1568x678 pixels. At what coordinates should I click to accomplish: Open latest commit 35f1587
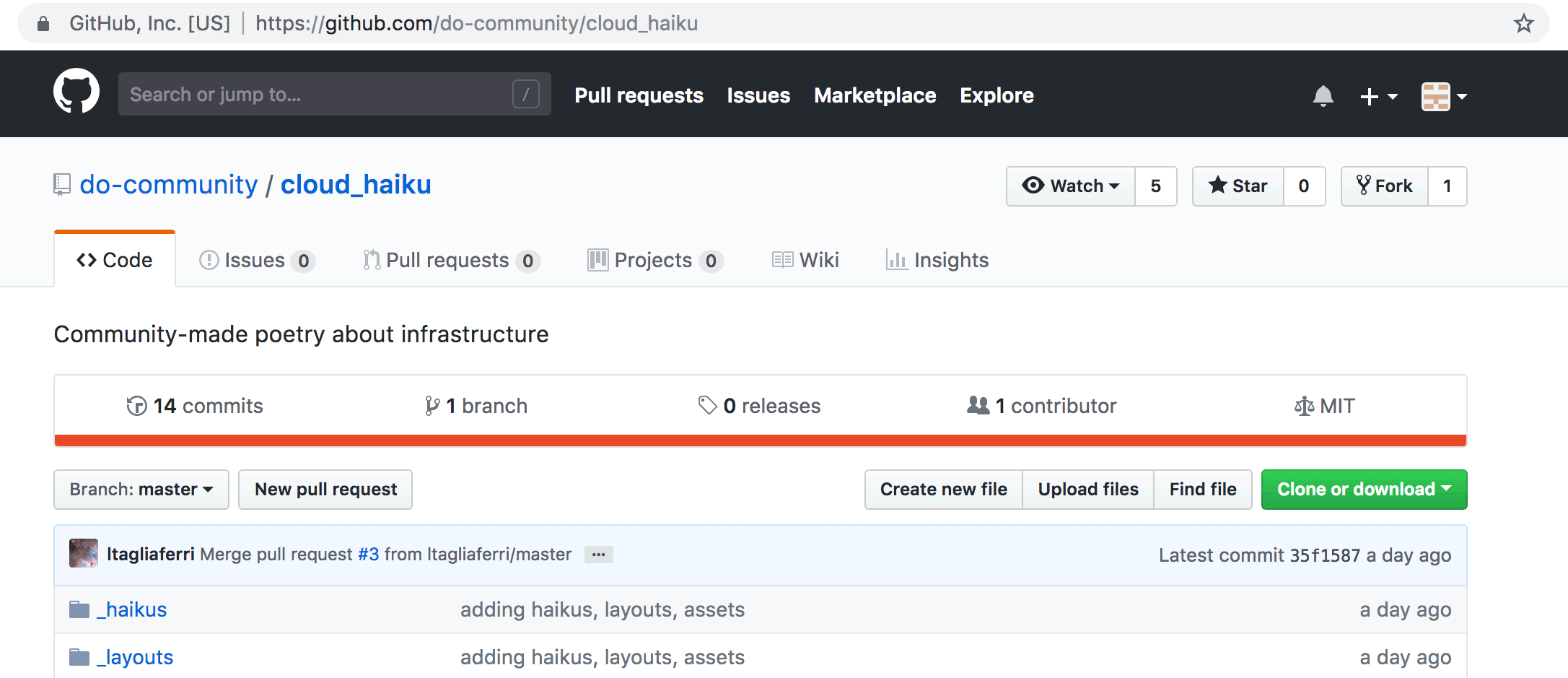pos(1325,555)
